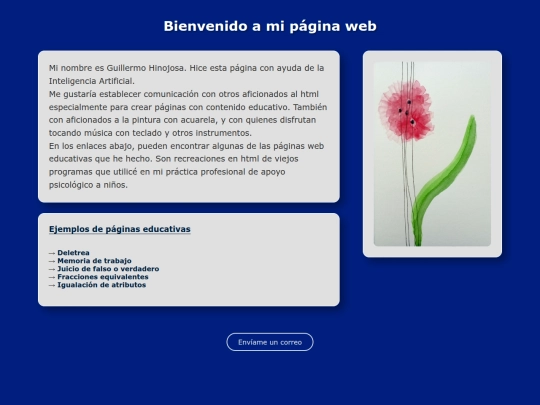Click the Bienvenido a mi página web title

pyautogui.click(x=270, y=26)
